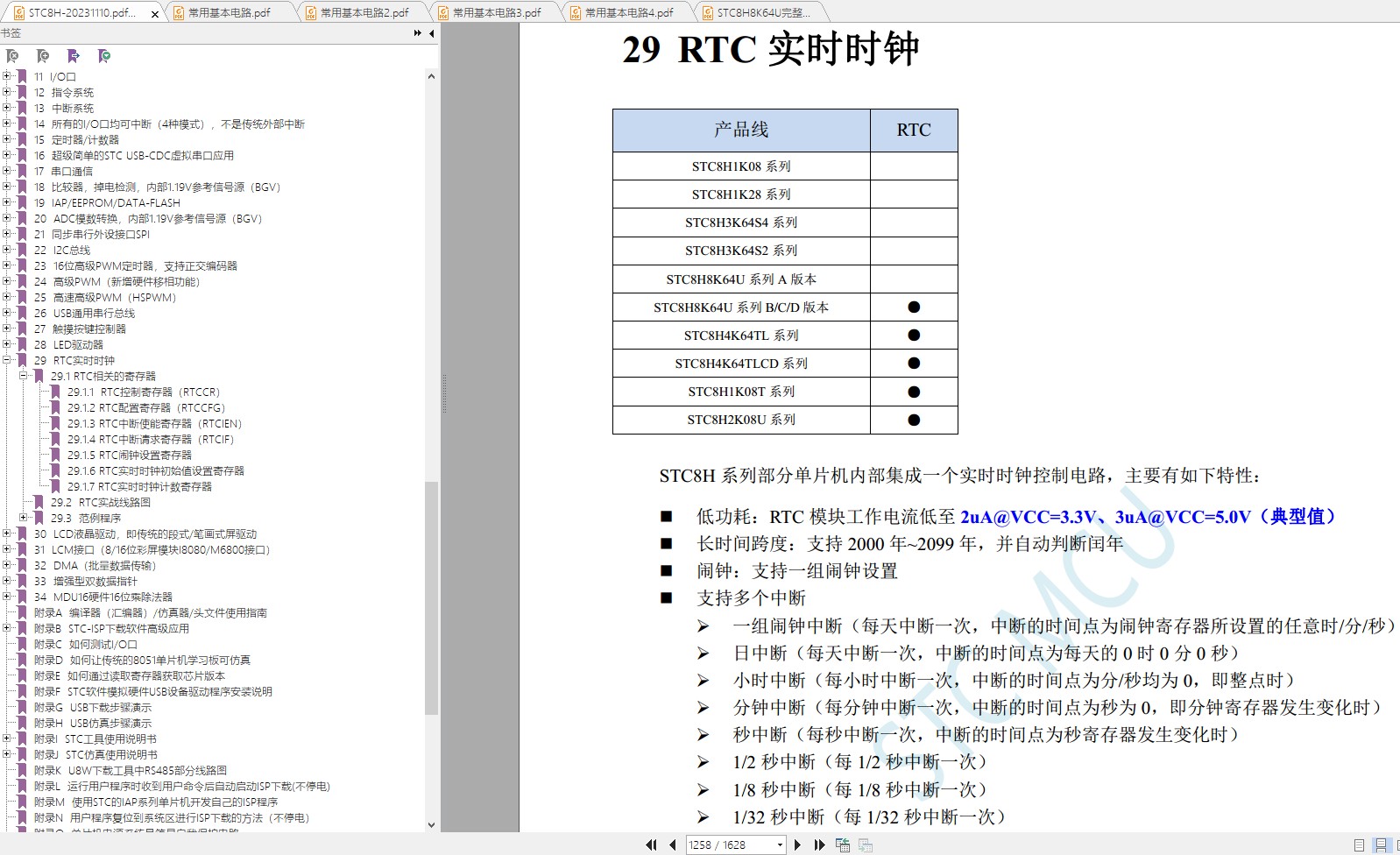Open bookmark 29.1.7 RTC实时时钟计数寄存器

click(x=139, y=486)
